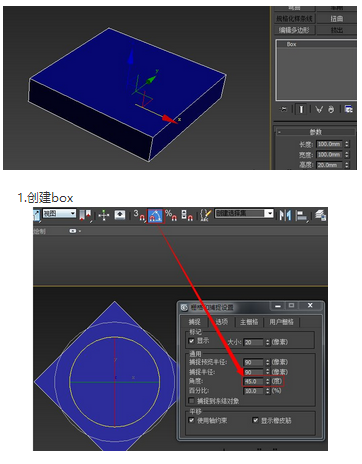The width and height of the screenshot is (362, 464).
Task: Toggle the Angle Snap magnet icon
Action: (x=155, y=215)
